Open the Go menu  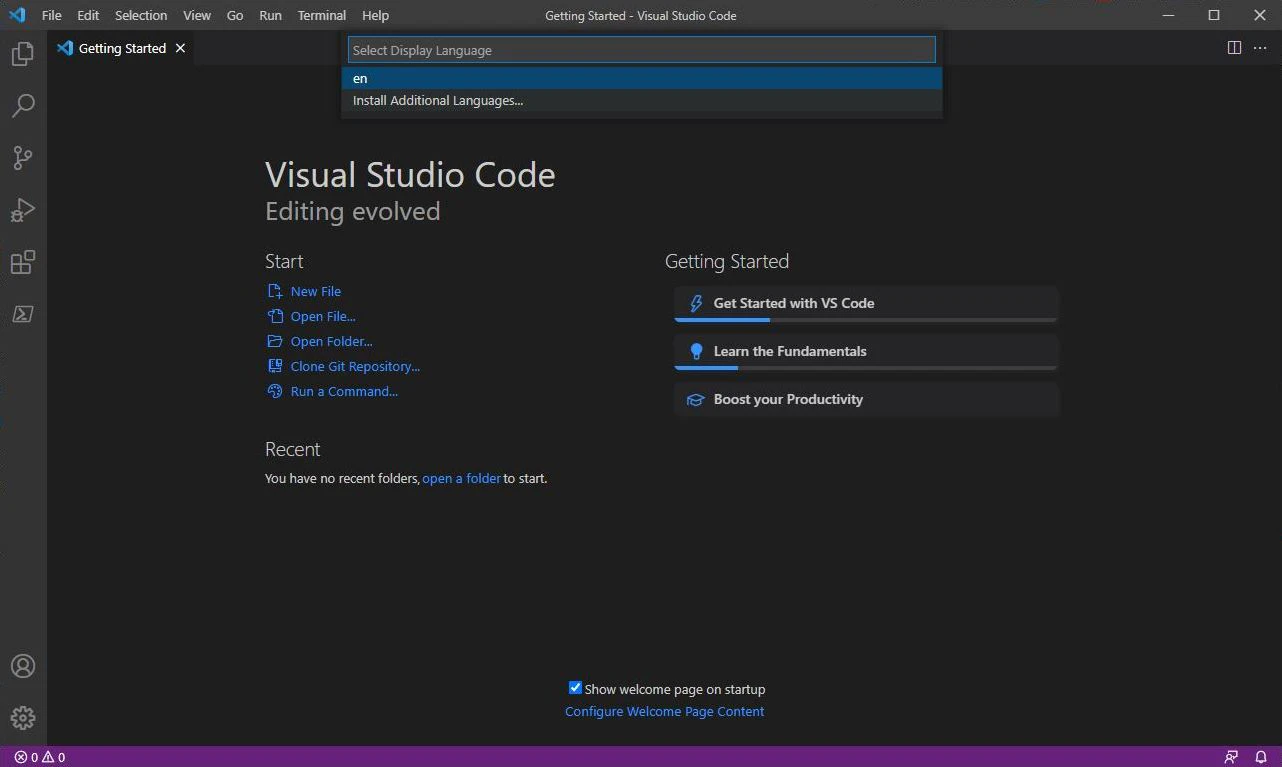[235, 15]
